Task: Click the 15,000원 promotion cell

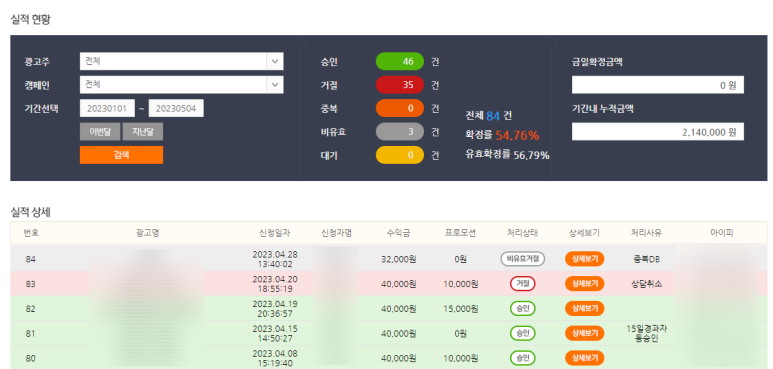Action: click(460, 309)
